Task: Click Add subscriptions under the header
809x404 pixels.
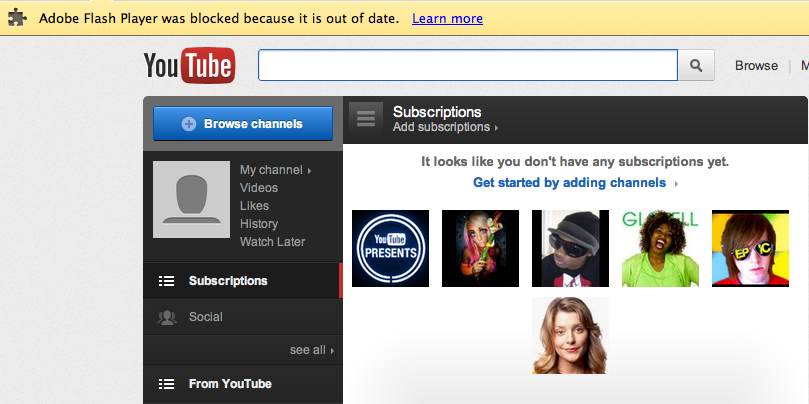Action: pyautogui.click(x=445, y=127)
